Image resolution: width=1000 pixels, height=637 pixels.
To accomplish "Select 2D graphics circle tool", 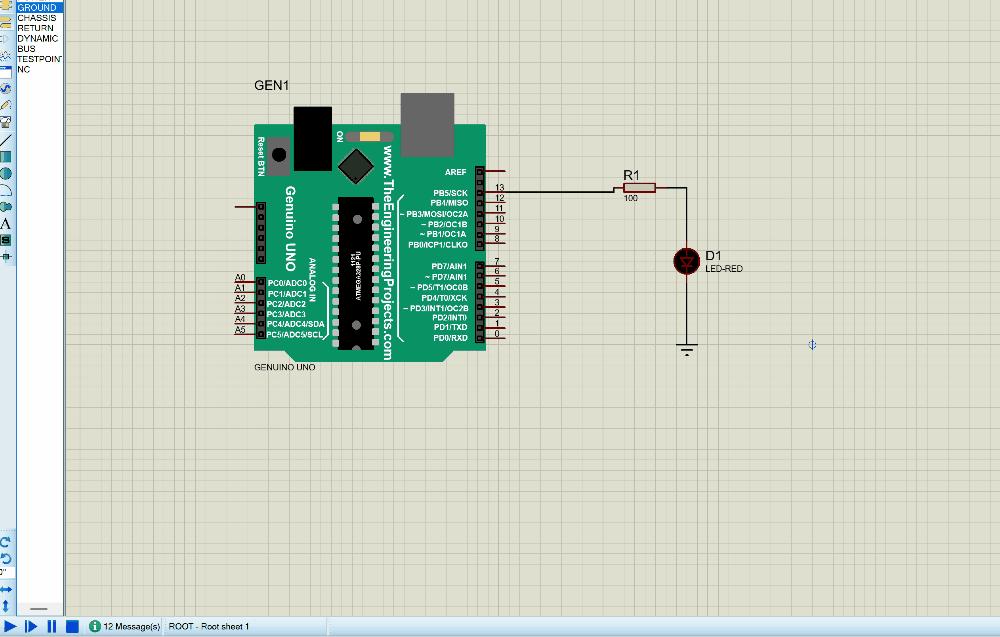I will coord(6,173).
